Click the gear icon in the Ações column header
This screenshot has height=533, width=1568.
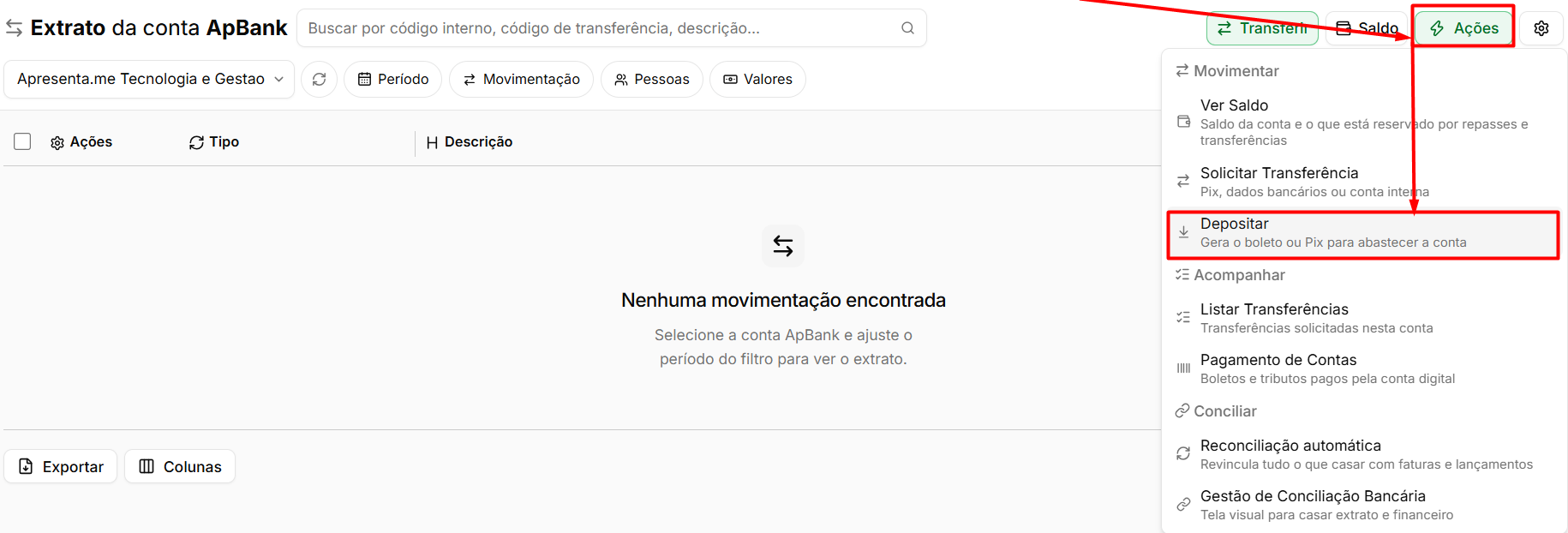point(57,142)
